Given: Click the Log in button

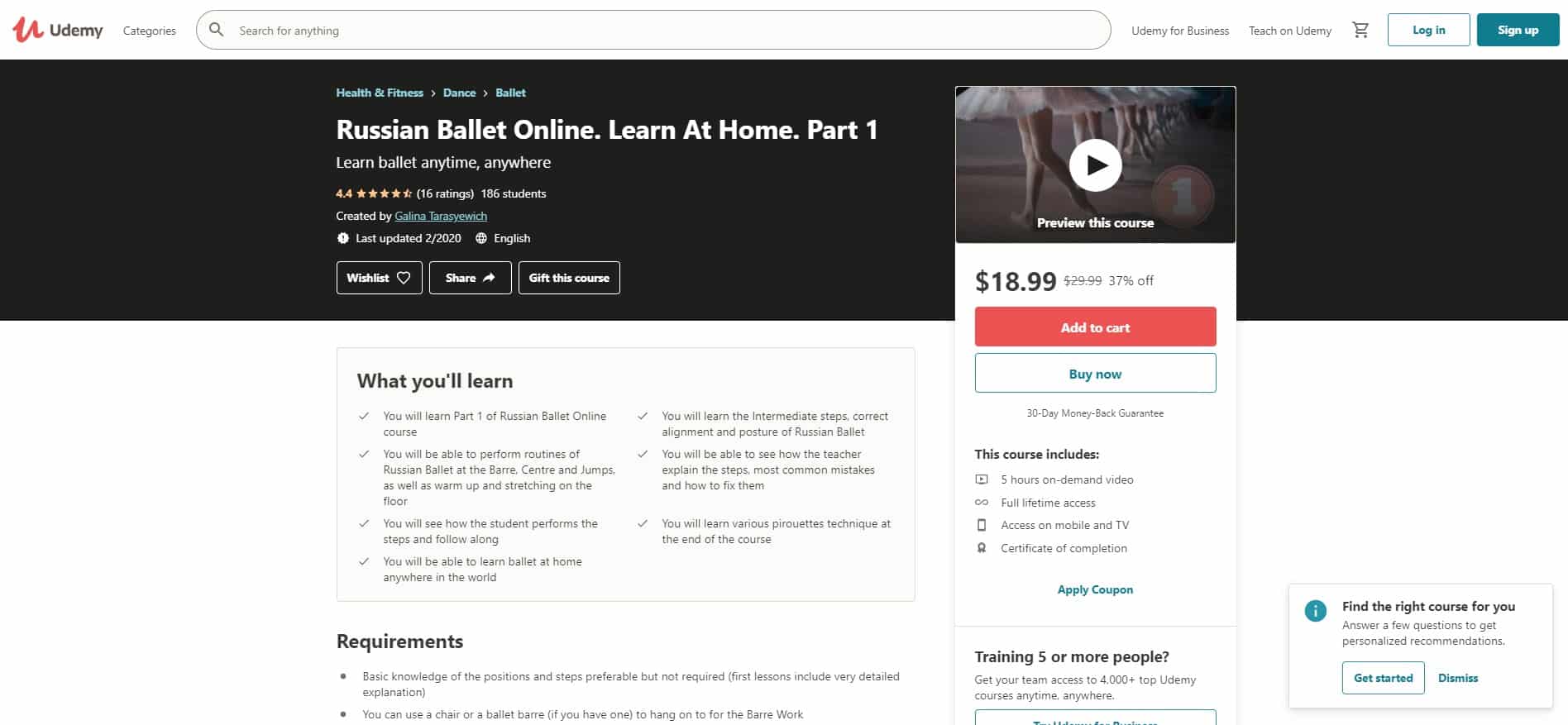Looking at the screenshot, I should pos(1428,30).
